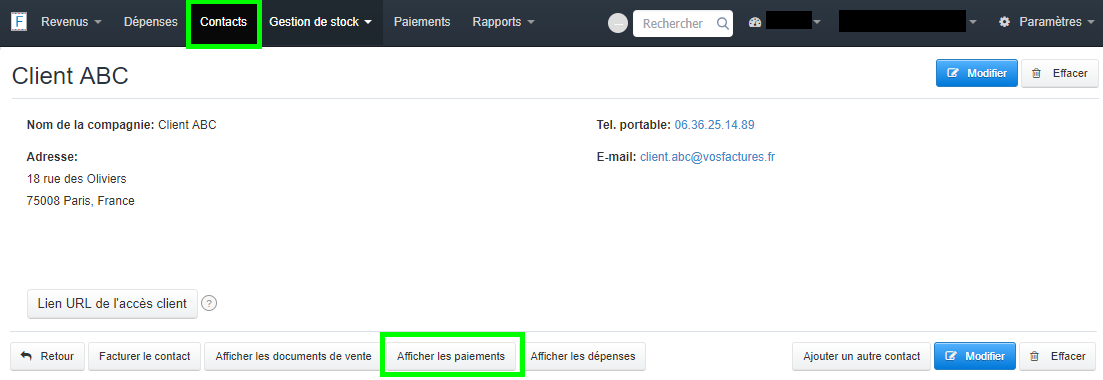Click the F logo icon
This screenshot has height=380, width=1103.
click(x=18, y=22)
